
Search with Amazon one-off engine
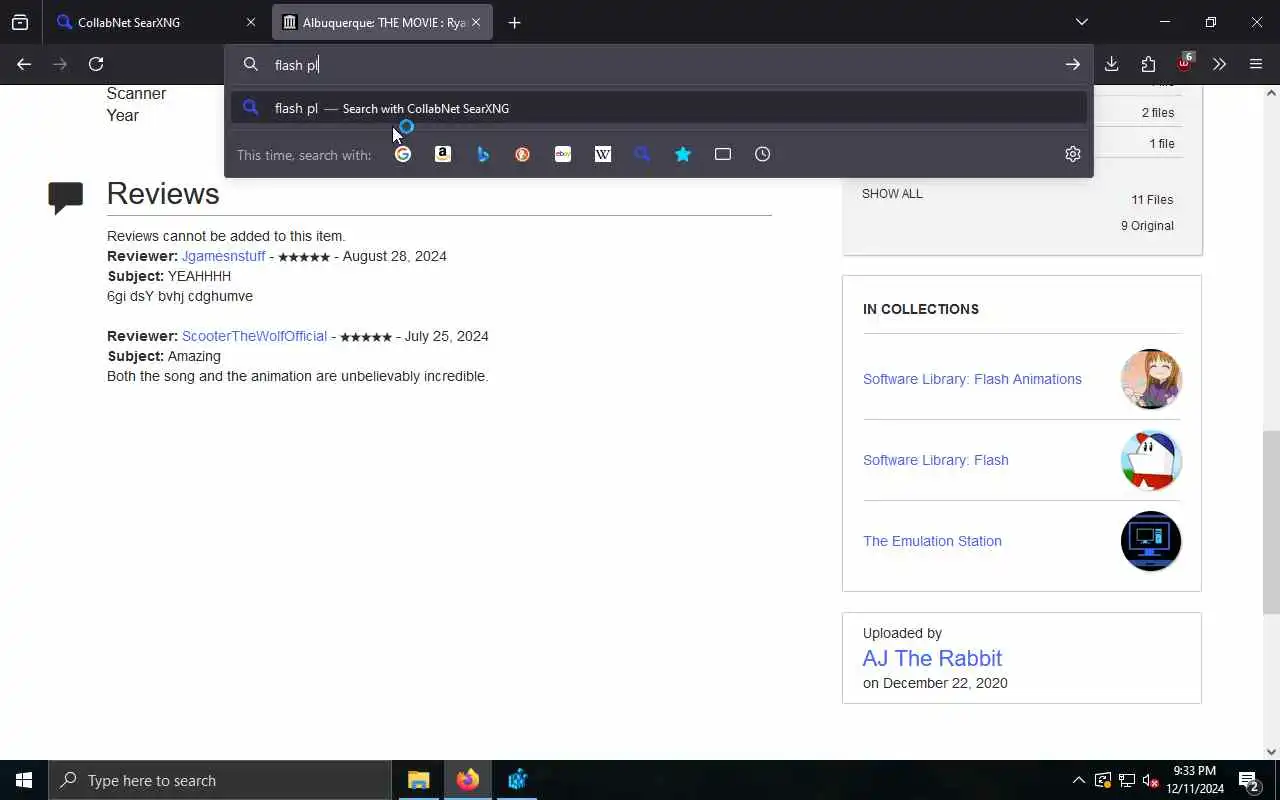click(x=443, y=154)
